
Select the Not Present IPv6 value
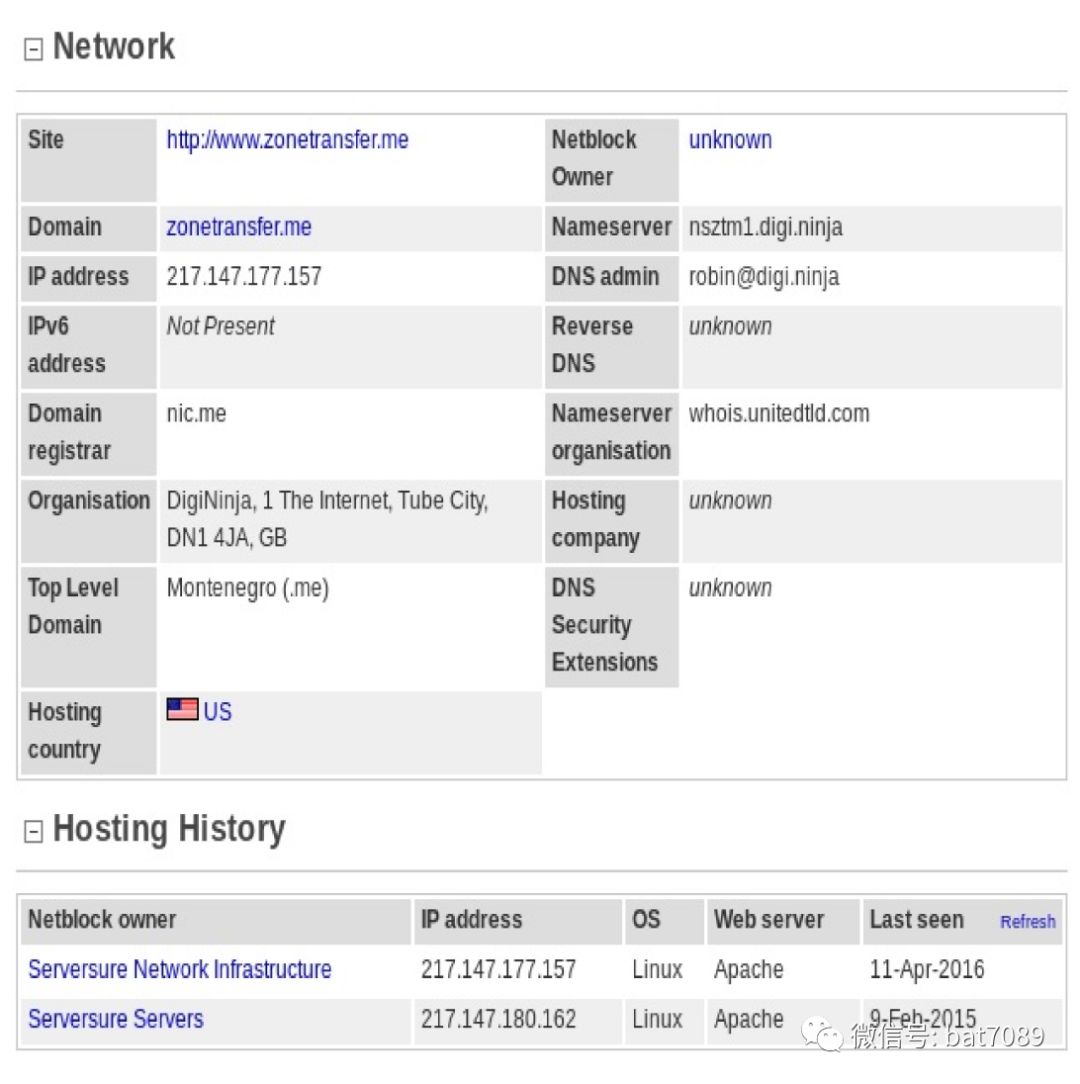(221, 326)
